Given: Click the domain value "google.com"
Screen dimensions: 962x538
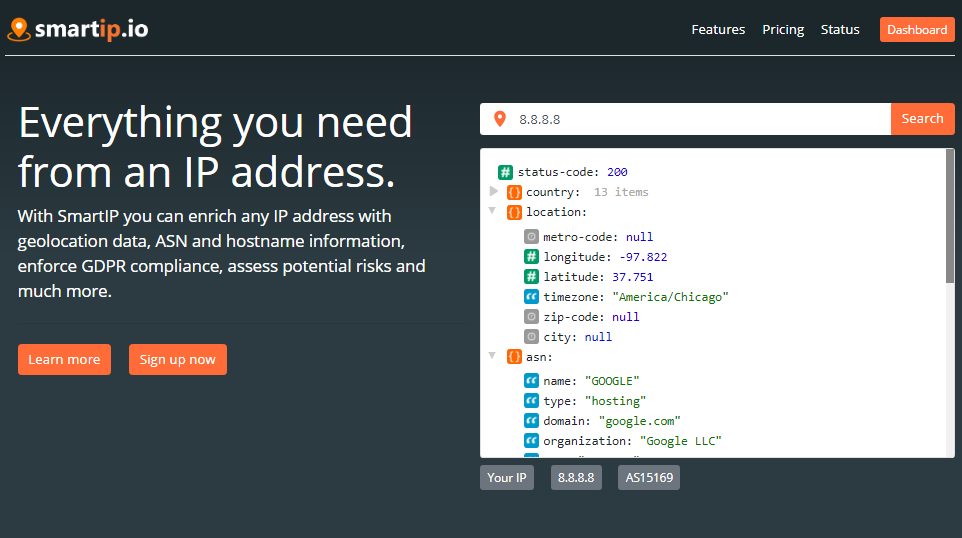Looking at the screenshot, I should coord(639,421).
